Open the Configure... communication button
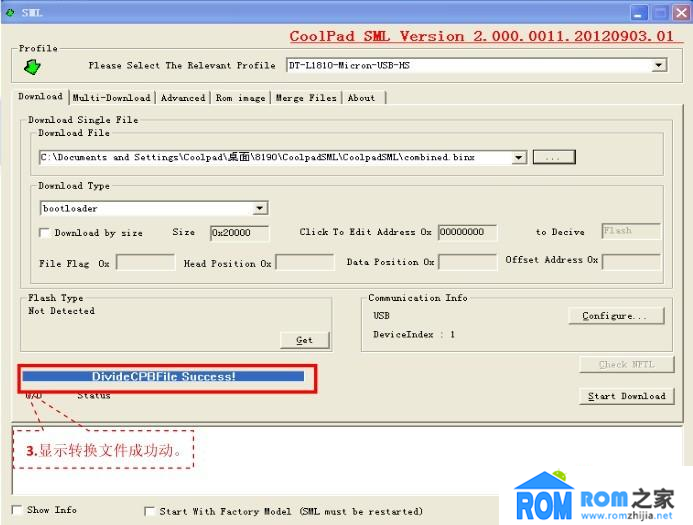 tap(616, 316)
